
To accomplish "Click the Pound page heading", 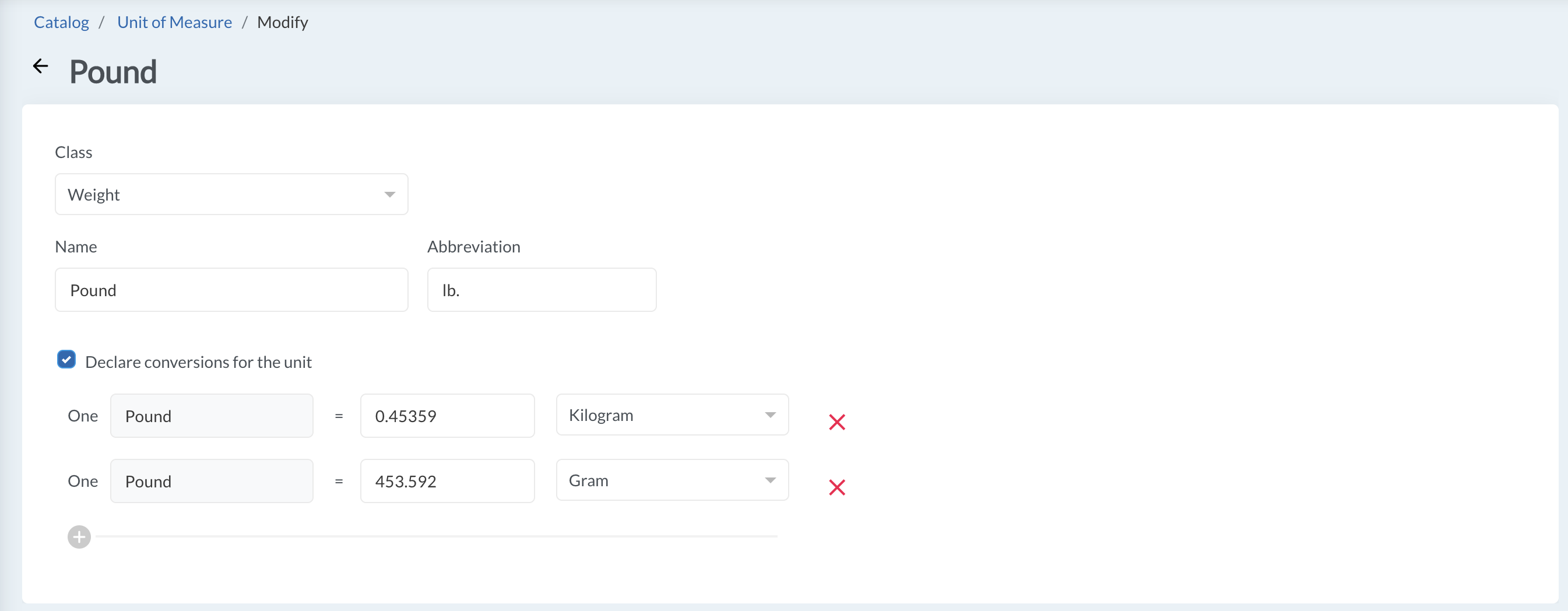I will coord(112,71).
